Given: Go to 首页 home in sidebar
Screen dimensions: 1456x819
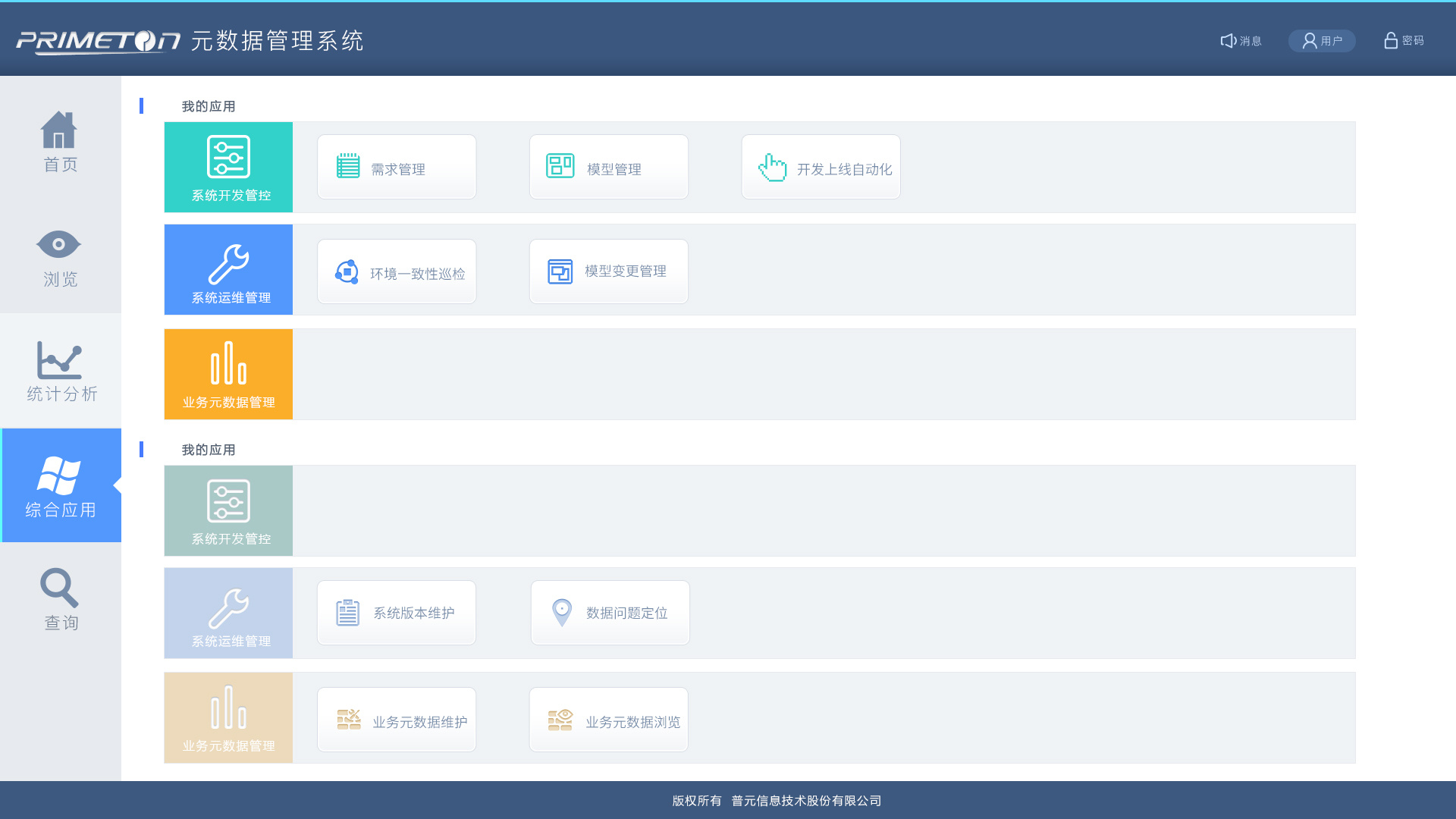Looking at the screenshot, I should 60,142.
